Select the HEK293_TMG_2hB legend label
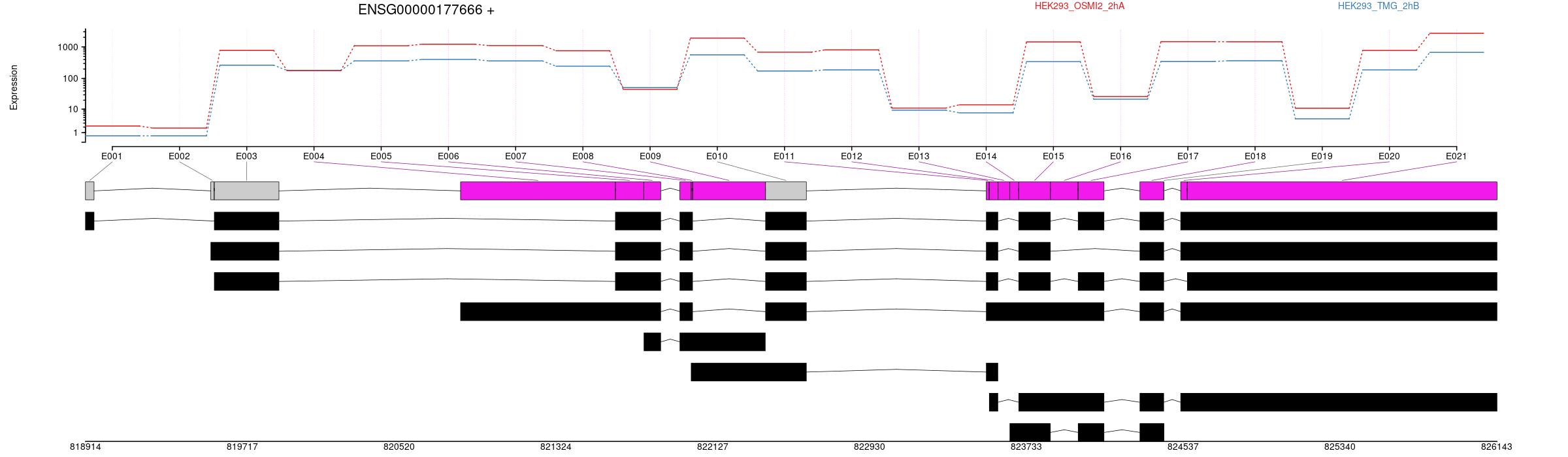 pyautogui.click(x=1378, y=6)
